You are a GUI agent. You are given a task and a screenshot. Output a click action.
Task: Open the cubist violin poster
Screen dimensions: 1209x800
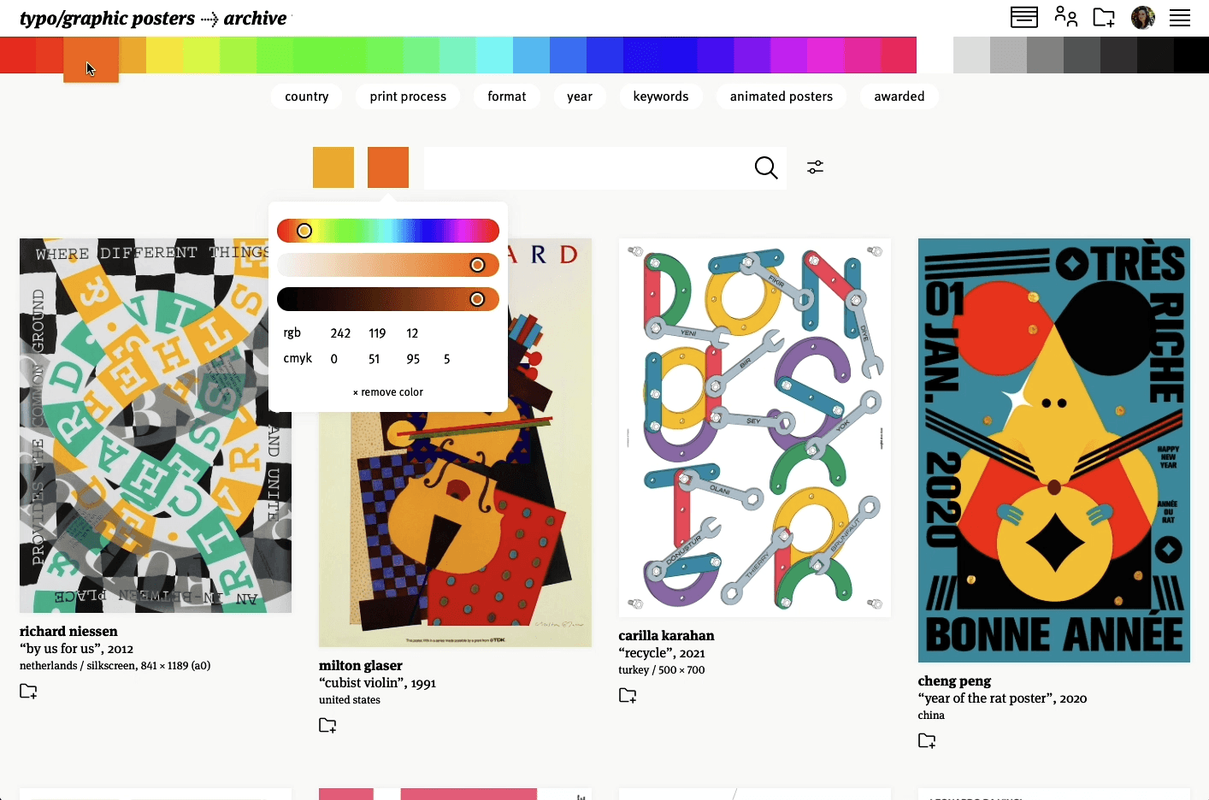pos(455,442)
